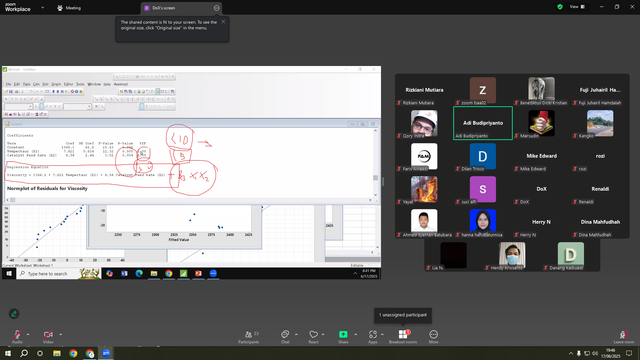The image size is (640, 360).
Task: Click the volume icon in system tray
Action: click(595, 353)
